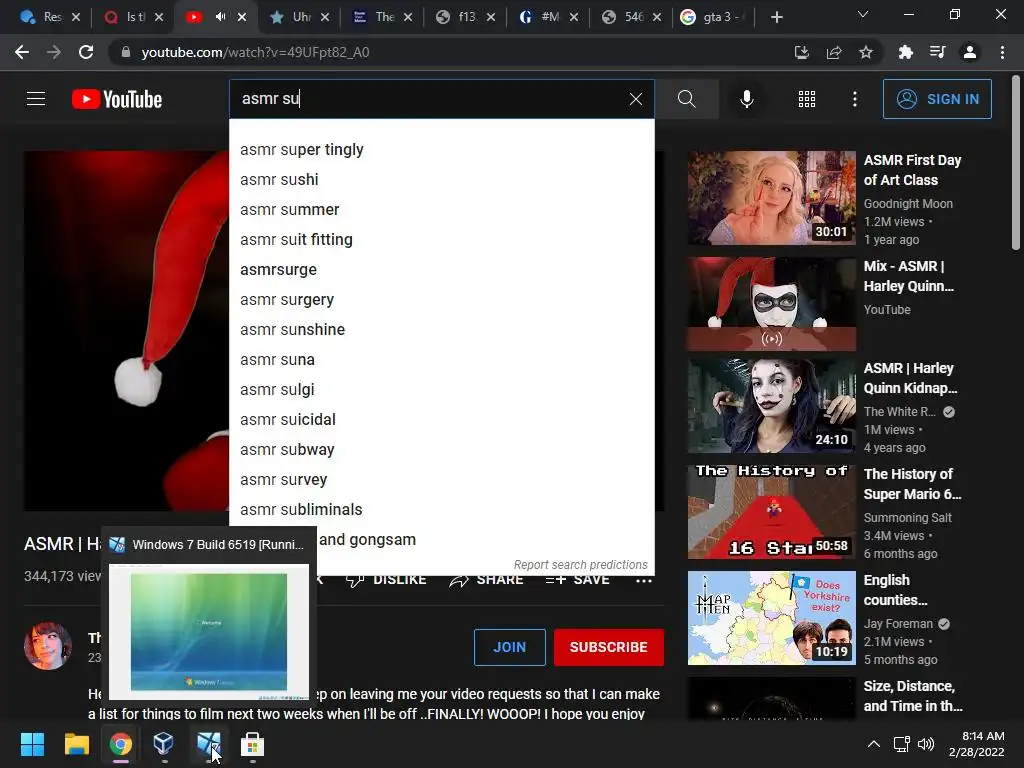1024x768 pixels.
Task: Open the channel avatar picture
Action: pos(48,647)
